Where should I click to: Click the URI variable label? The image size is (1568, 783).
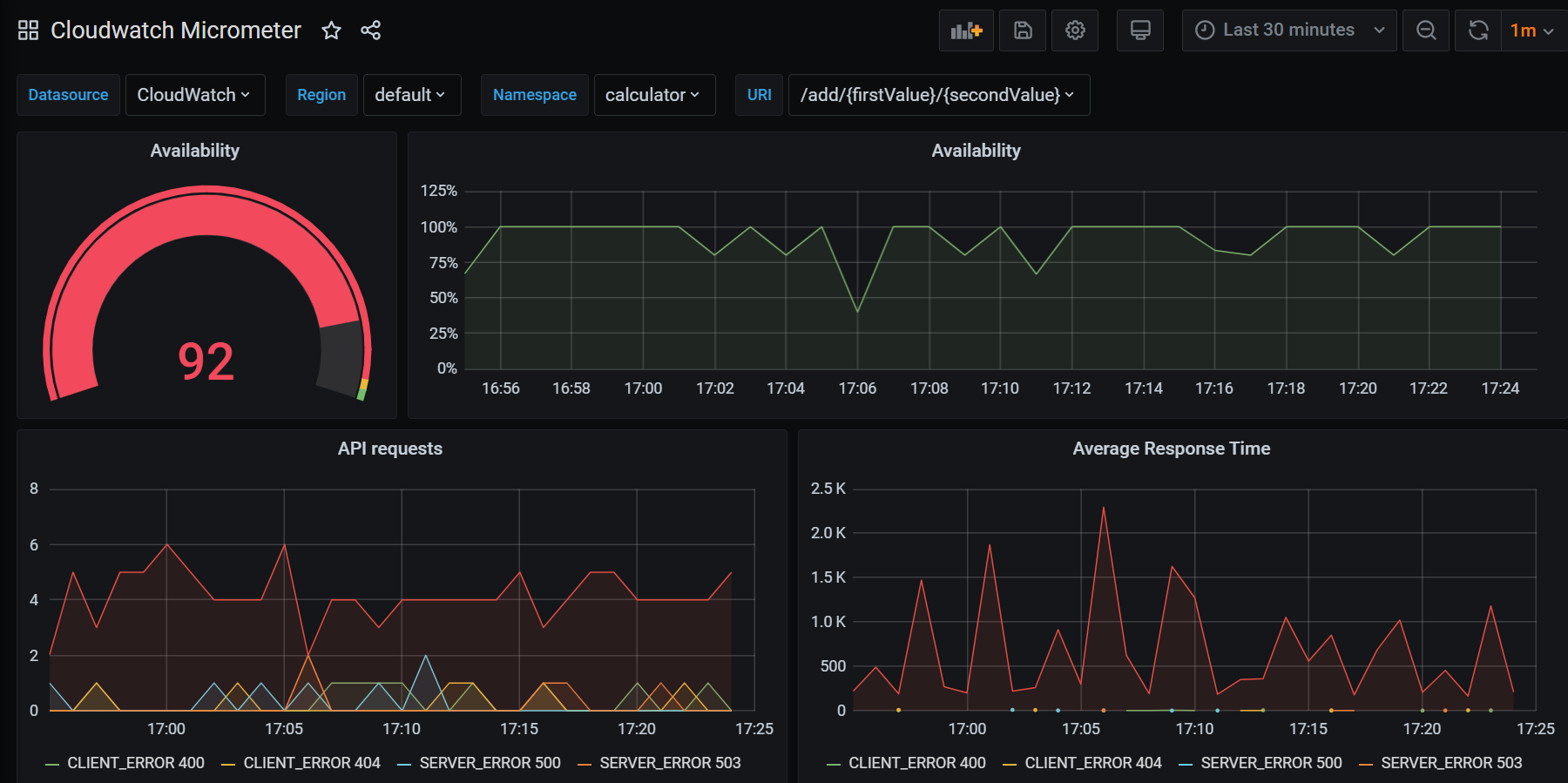click(x=760, y=95)
